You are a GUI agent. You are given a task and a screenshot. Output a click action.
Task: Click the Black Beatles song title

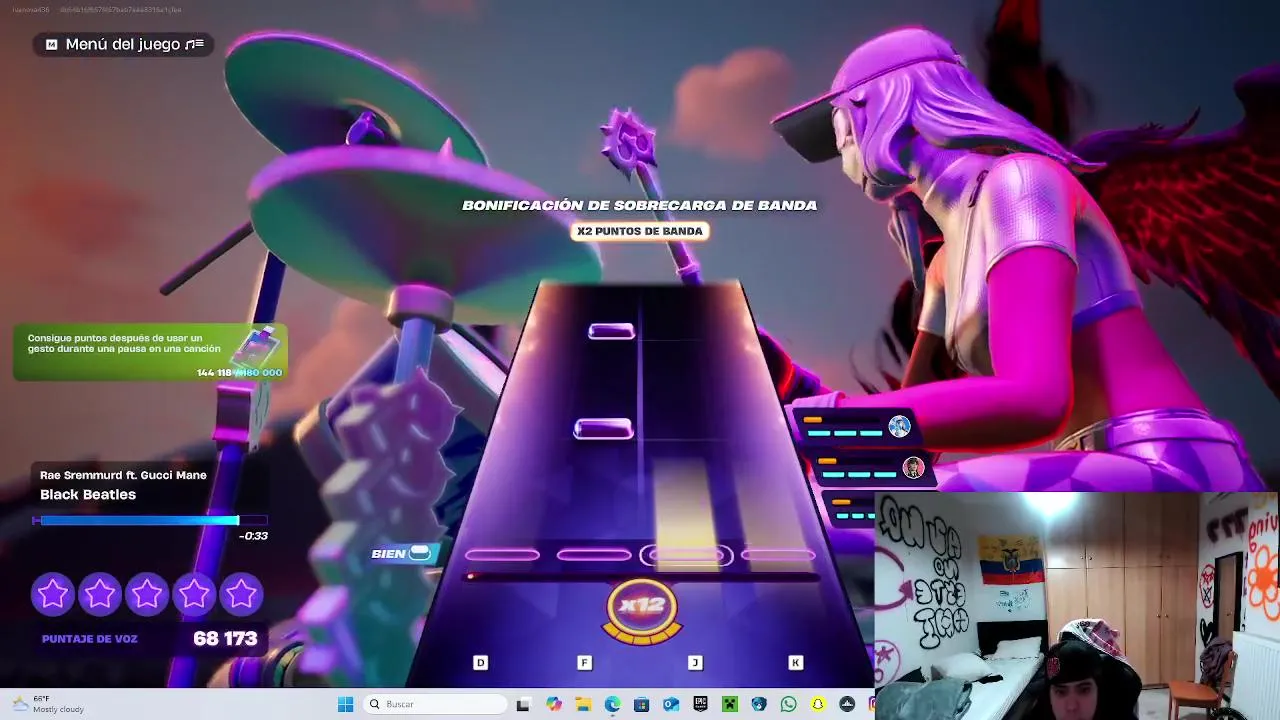[x=88, y=495]
